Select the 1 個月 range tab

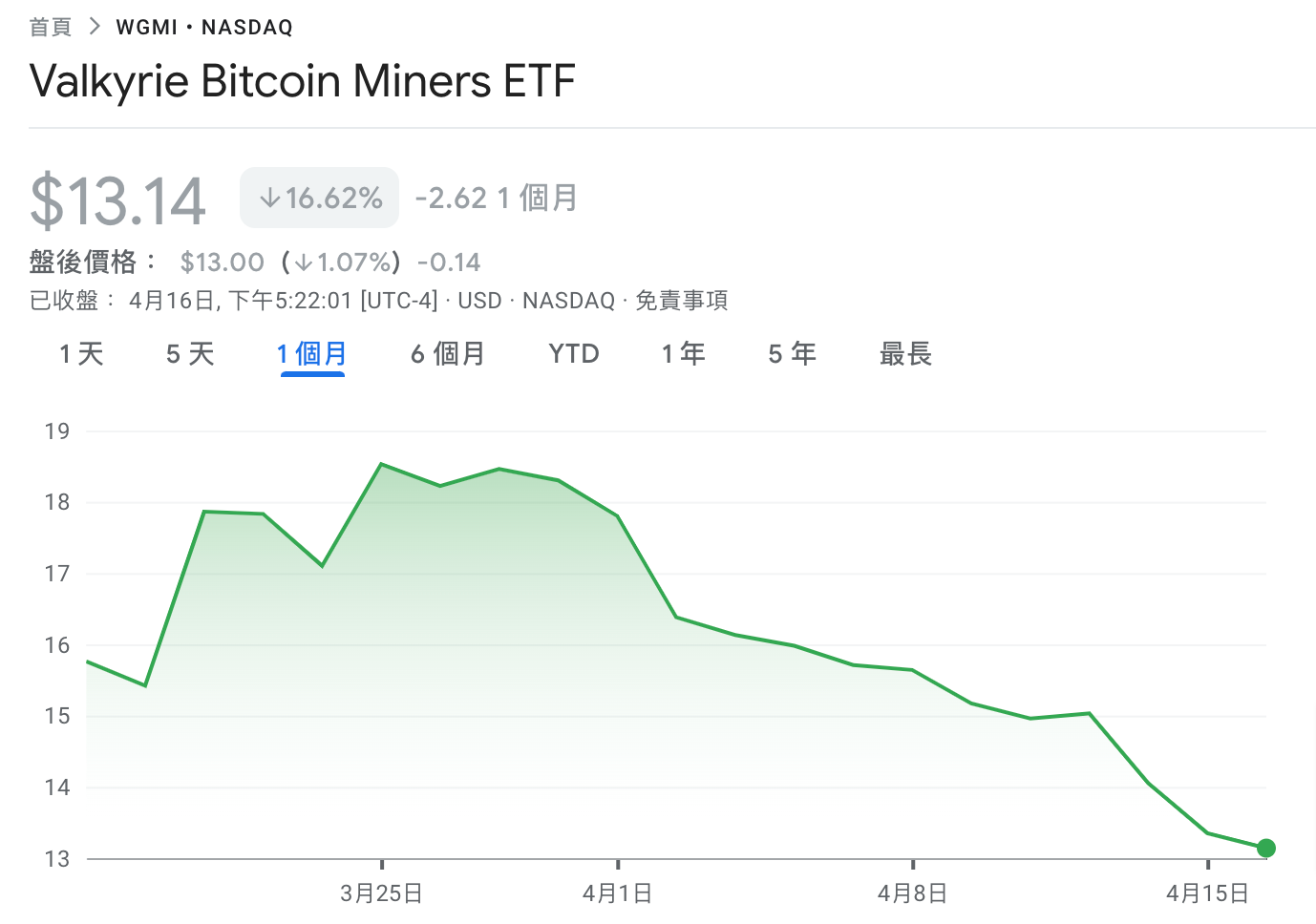click(312, 354)
